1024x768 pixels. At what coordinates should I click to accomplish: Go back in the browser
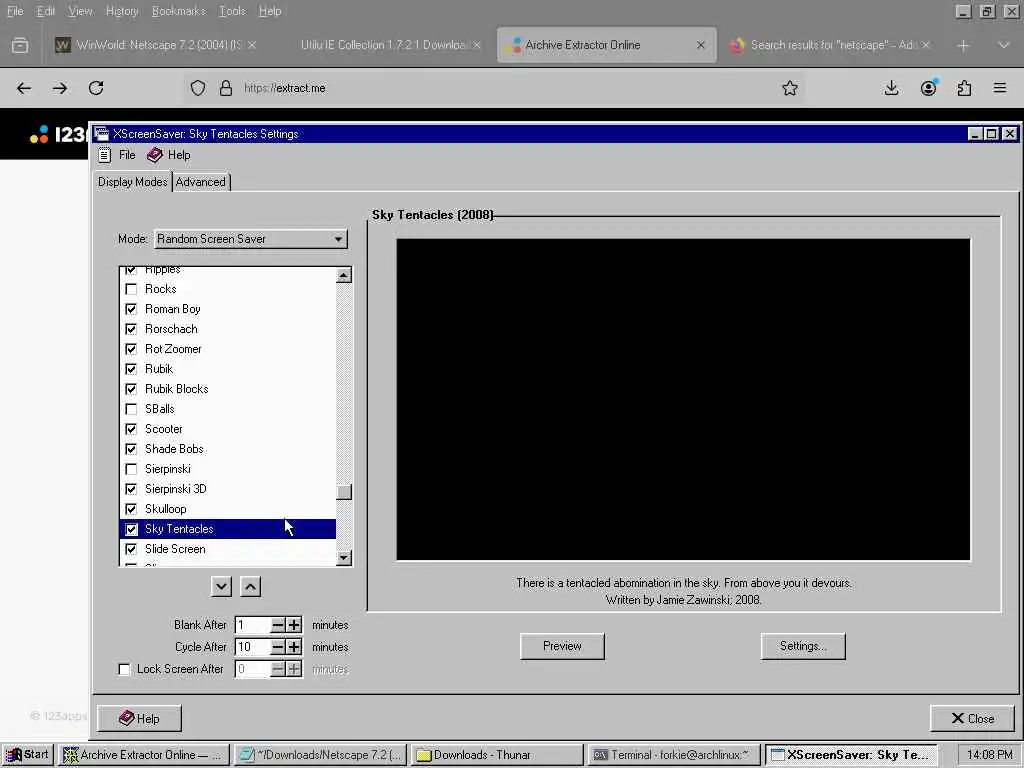pyautogui.click(x=24, y=88)
